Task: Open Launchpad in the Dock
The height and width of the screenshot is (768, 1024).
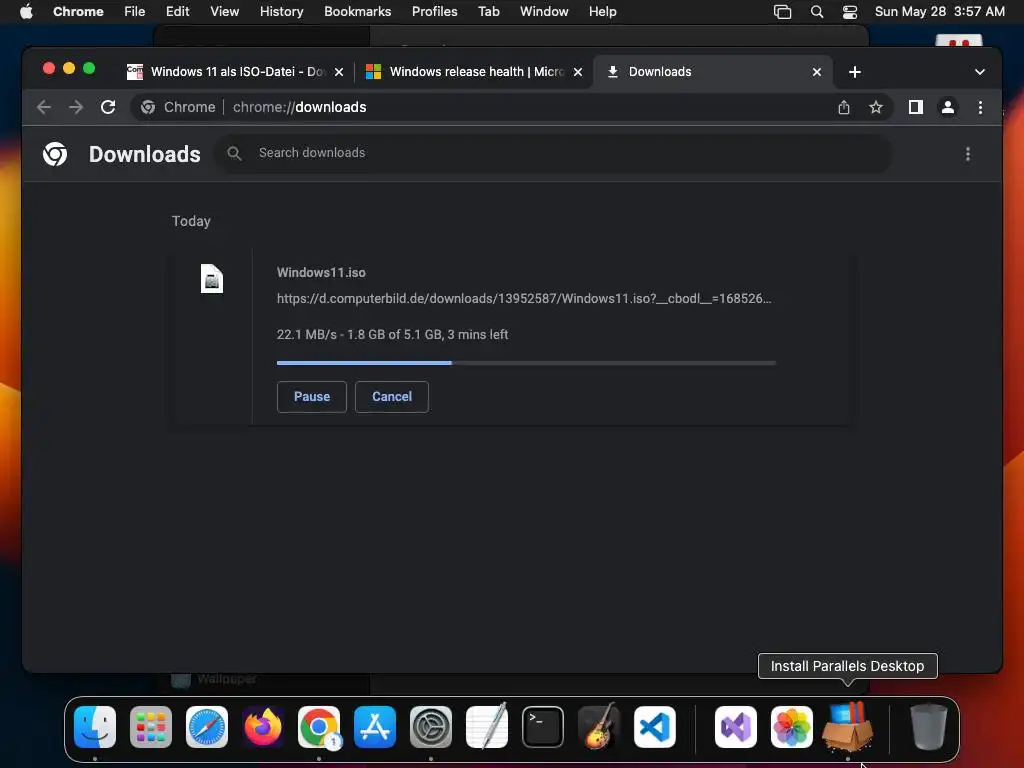Action: tap(151, 726)
